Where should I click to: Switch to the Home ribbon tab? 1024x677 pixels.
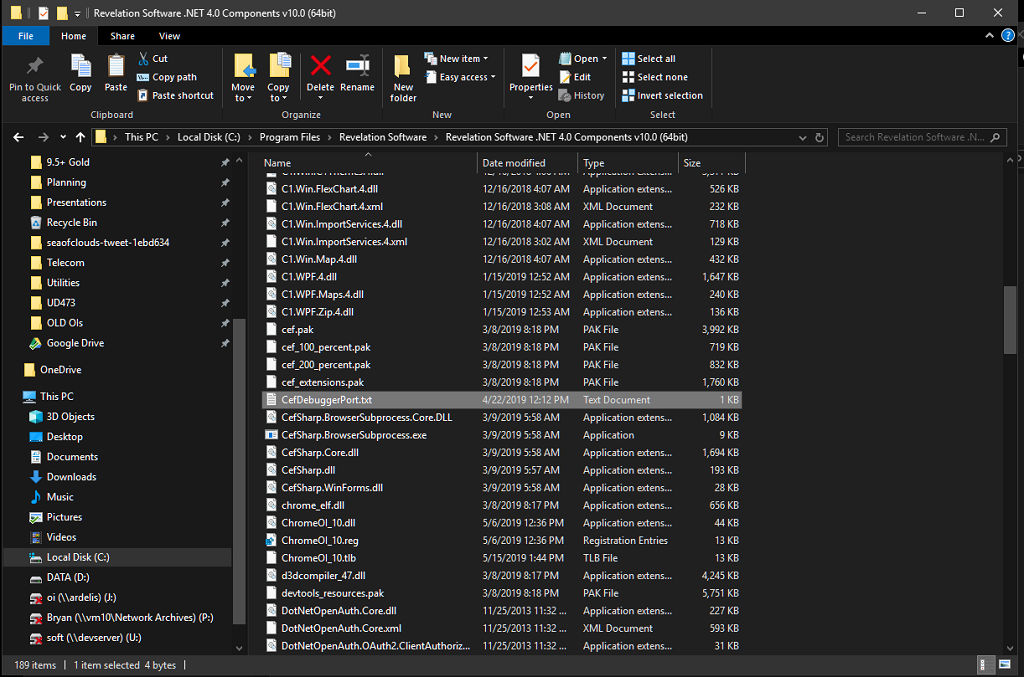point(73,36)
